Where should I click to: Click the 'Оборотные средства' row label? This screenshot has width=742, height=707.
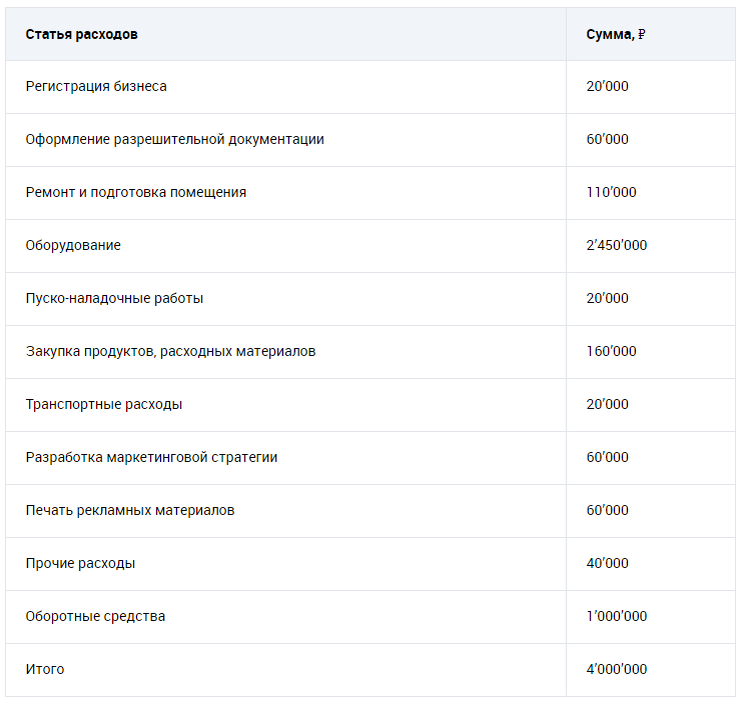[x=95, y=616]
